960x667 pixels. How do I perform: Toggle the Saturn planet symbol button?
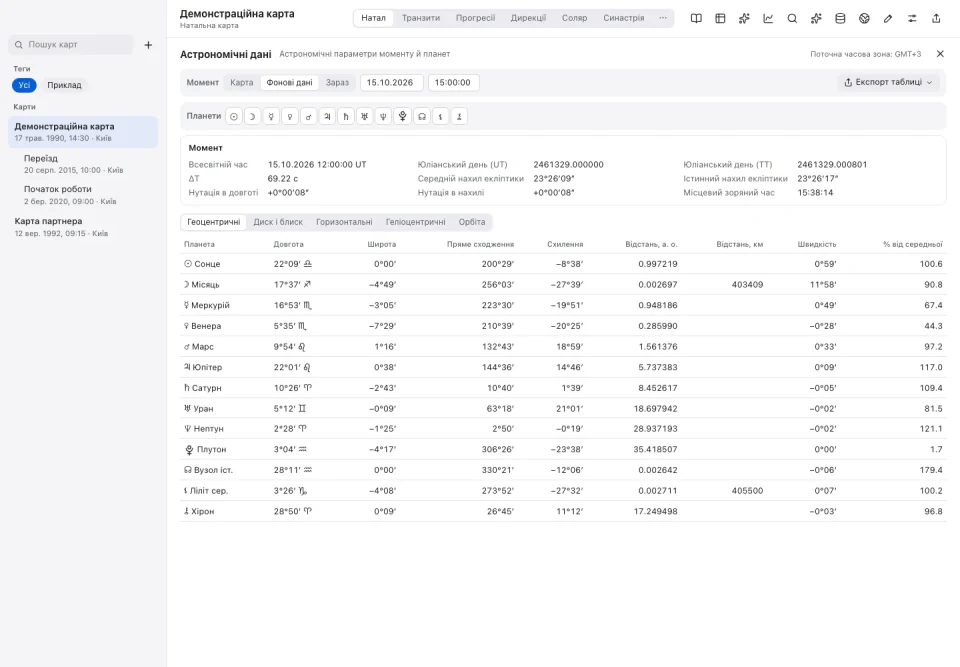[346, 116]
